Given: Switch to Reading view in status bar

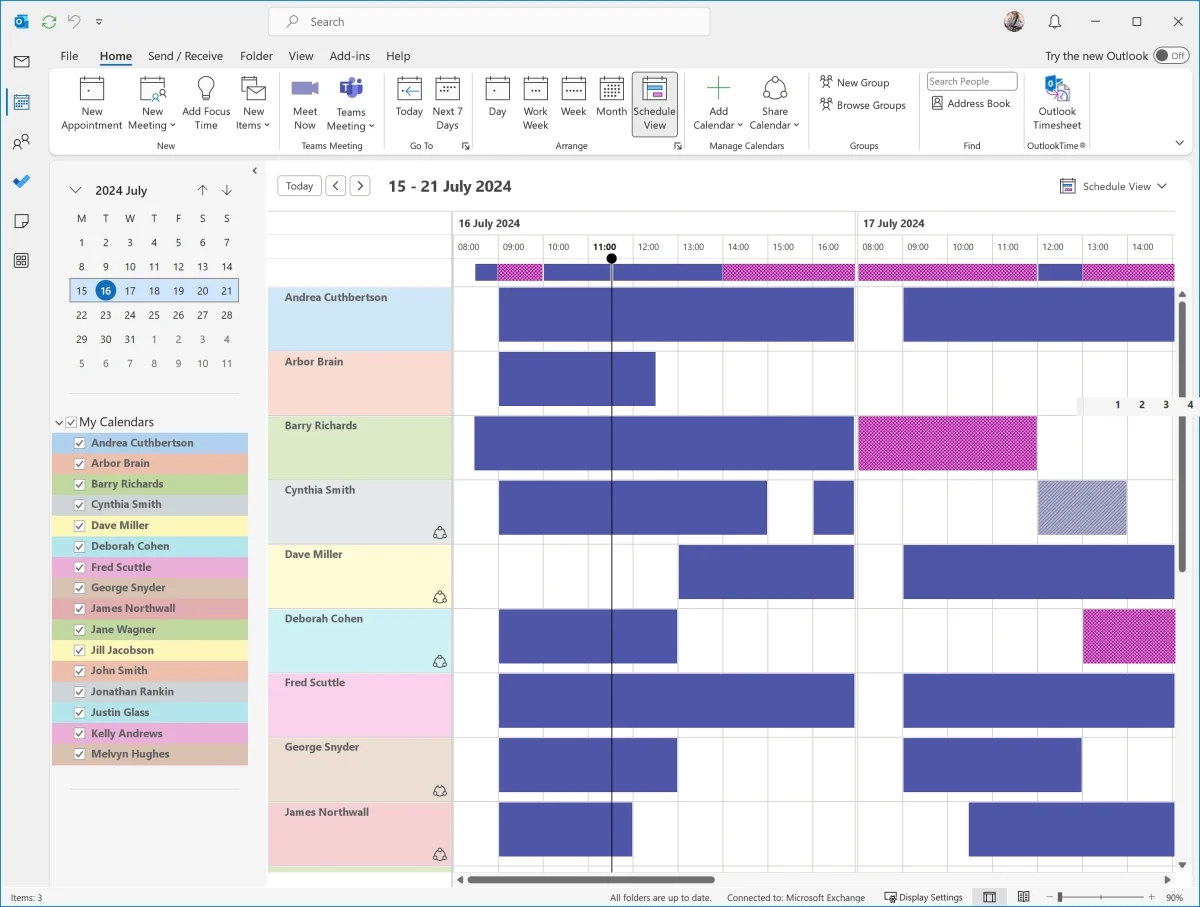Looking at the screenshot, I should point(1023,897).
